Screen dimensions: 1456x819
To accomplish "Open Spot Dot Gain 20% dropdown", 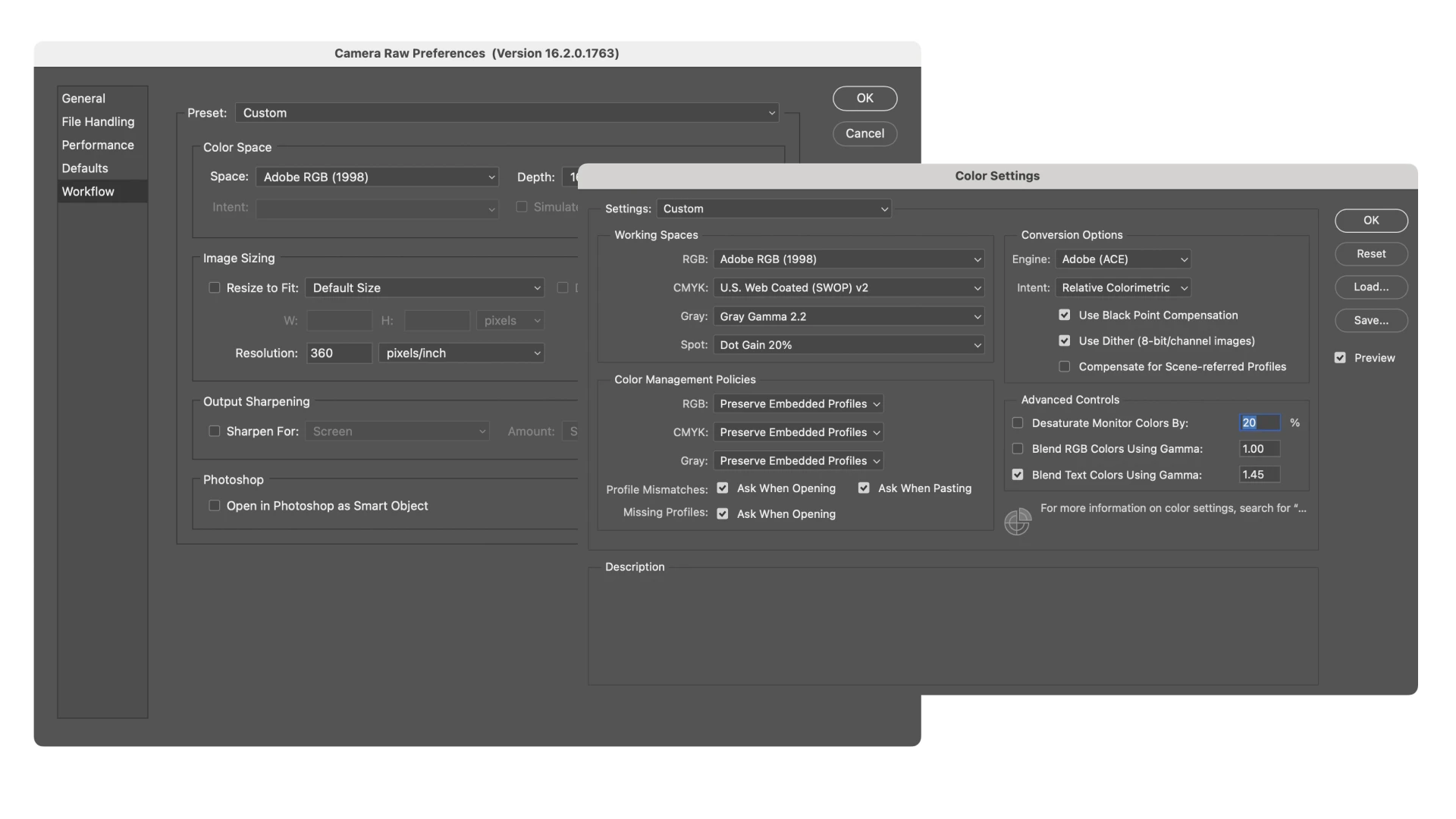I will pos(849,345).
